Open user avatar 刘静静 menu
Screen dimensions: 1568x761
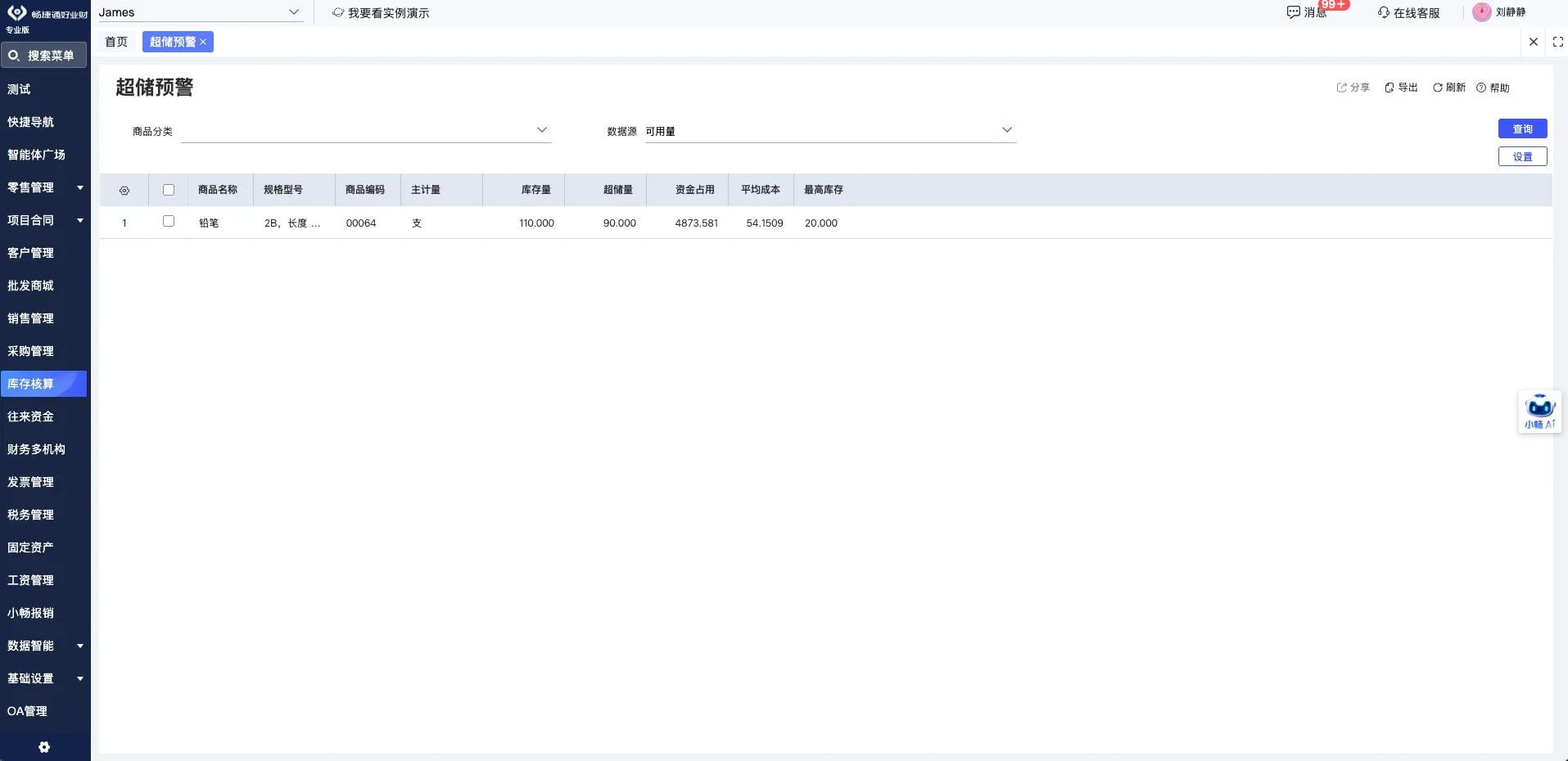1499,12
